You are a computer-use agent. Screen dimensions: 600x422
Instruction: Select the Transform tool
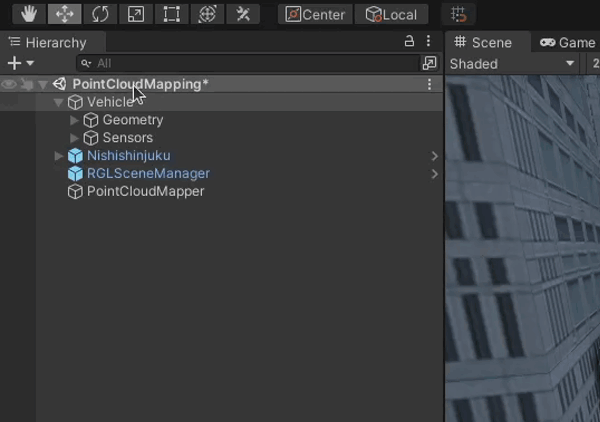tap(207, 14)
